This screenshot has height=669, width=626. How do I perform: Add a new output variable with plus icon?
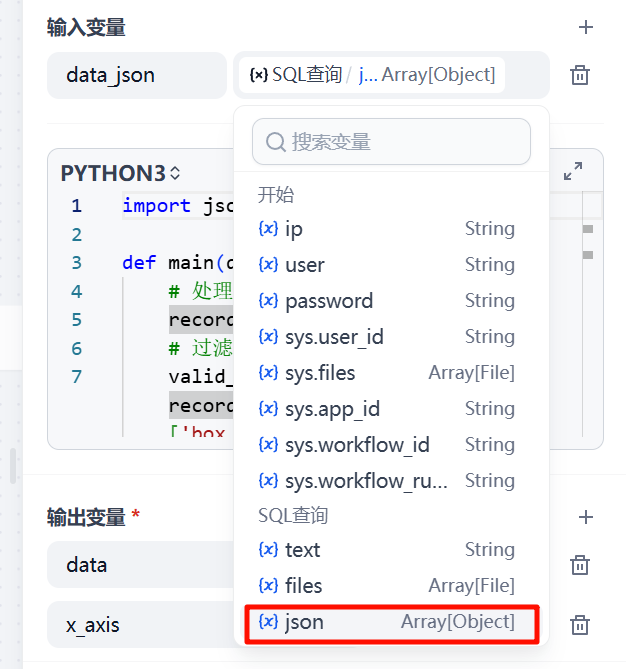pyautogui.click(x=585, y=517)
